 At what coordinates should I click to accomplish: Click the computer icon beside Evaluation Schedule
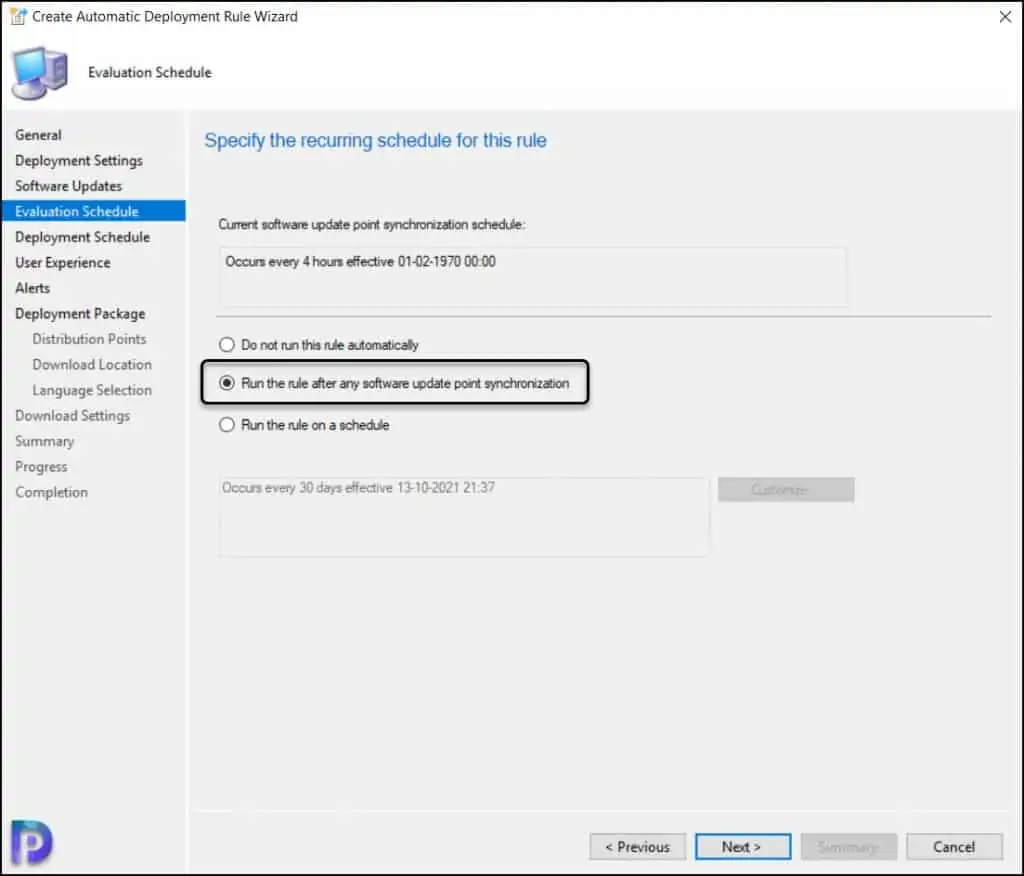pos(40,72)
